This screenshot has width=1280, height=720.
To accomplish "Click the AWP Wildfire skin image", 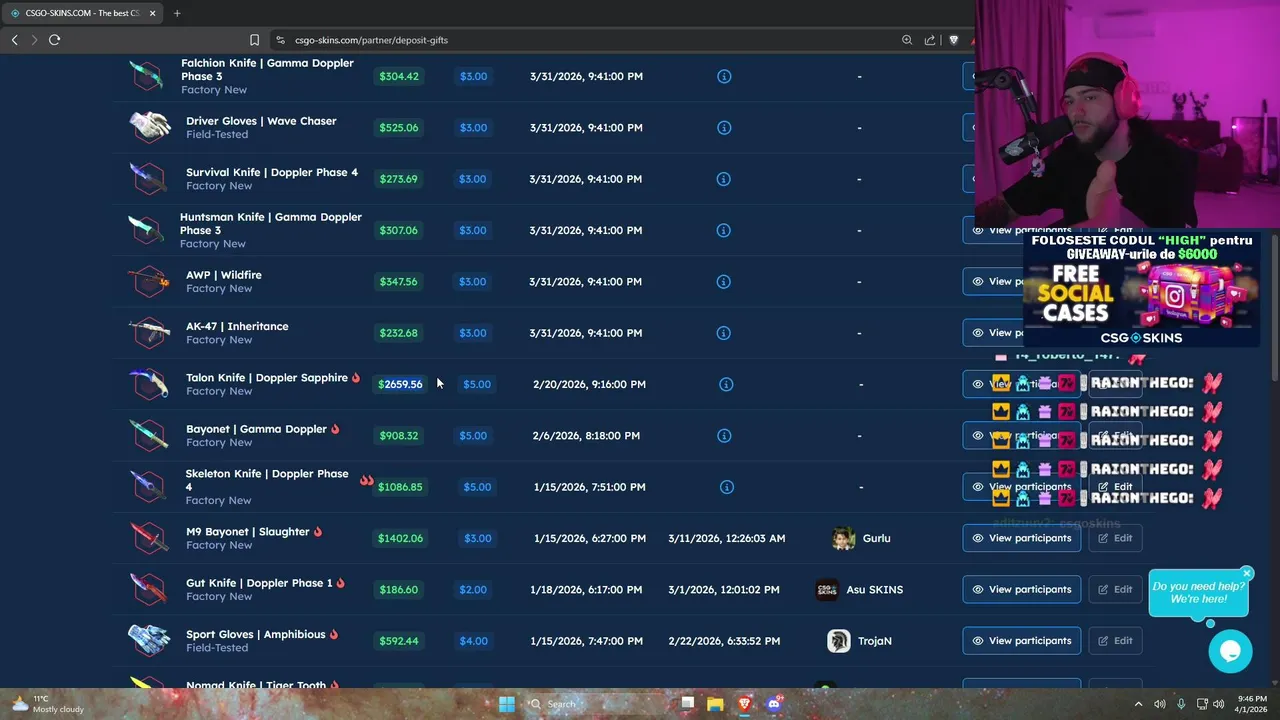I will (x=148, y=281).
